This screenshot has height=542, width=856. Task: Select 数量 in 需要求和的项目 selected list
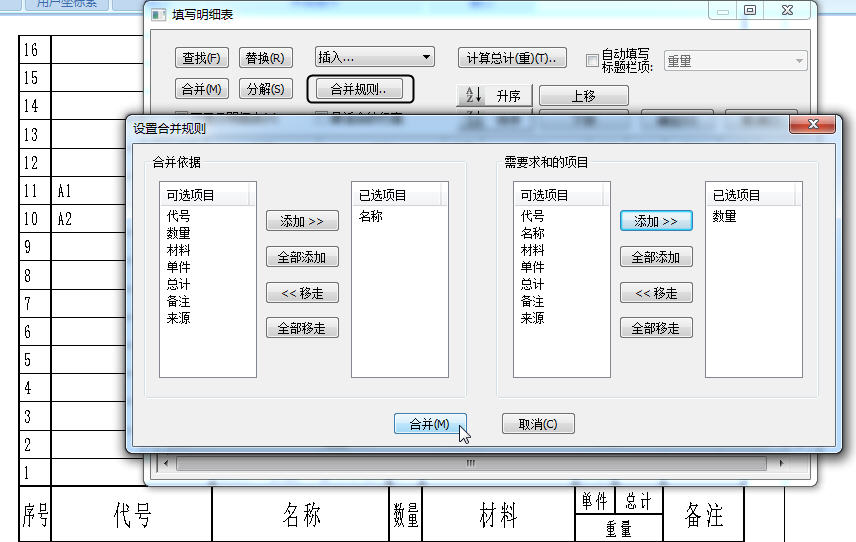pos(724,216)
